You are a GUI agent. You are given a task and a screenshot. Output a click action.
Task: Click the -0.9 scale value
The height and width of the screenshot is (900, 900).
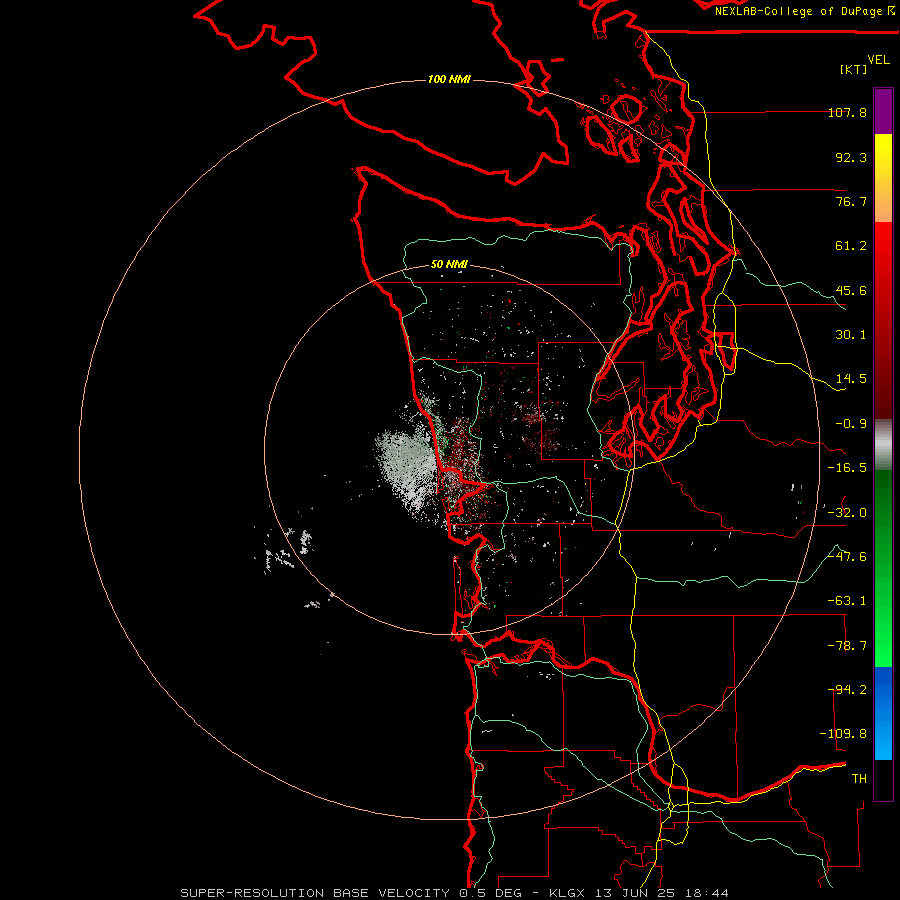tap(851, 424)
